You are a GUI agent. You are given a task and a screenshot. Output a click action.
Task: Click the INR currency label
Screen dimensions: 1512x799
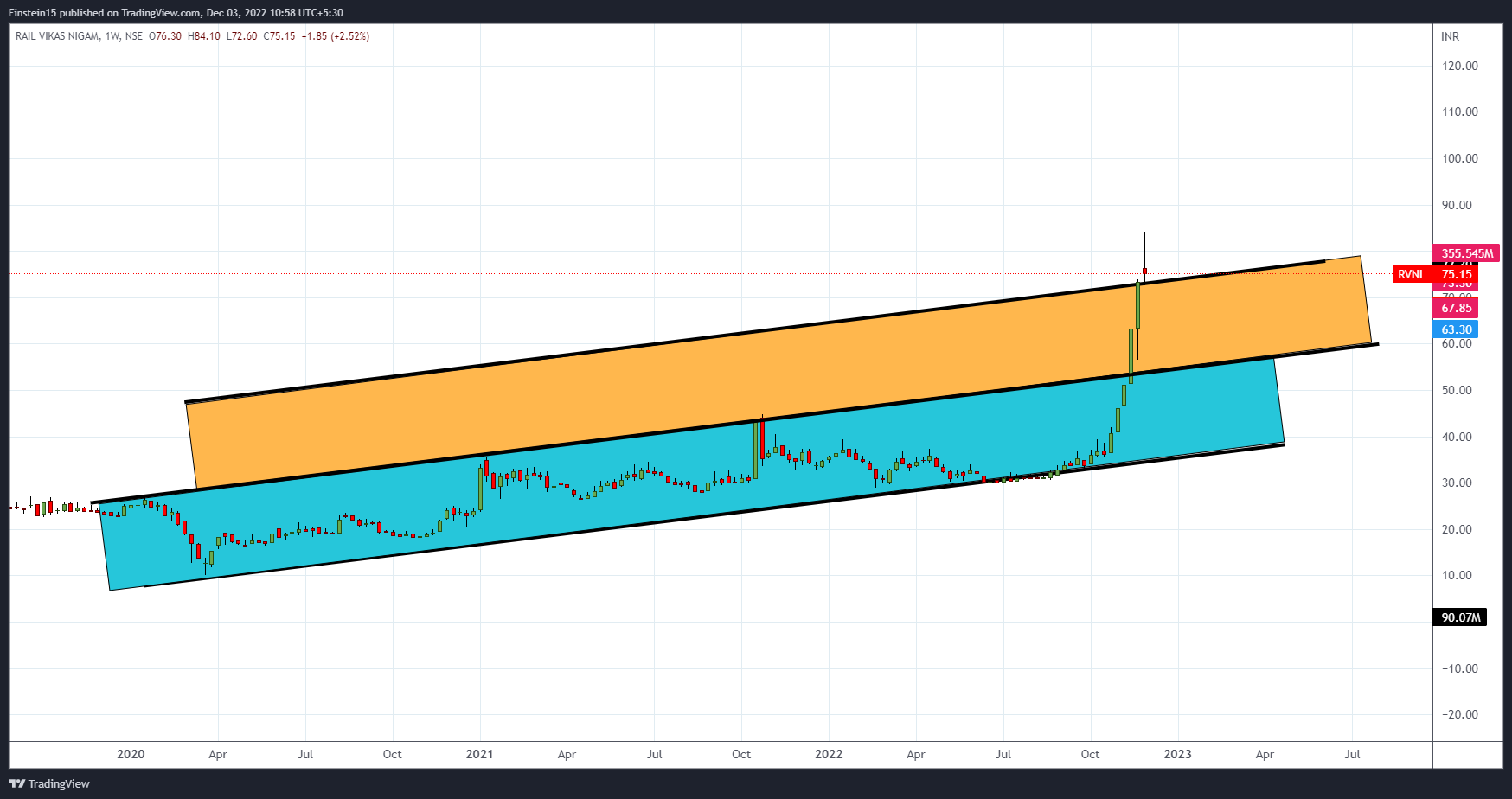1450,36
